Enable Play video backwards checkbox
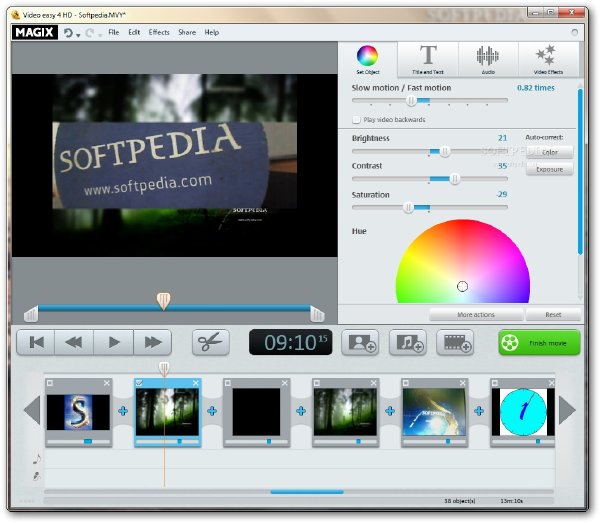The image size is (600, 523). pos(356,120)
